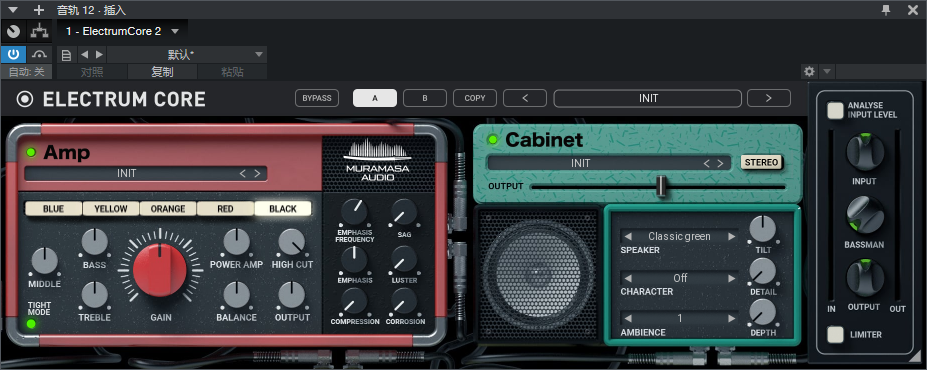Toggle the Amp section green power LED
Viewport: 927px width, 370px height.
click(x=31, y=152)
